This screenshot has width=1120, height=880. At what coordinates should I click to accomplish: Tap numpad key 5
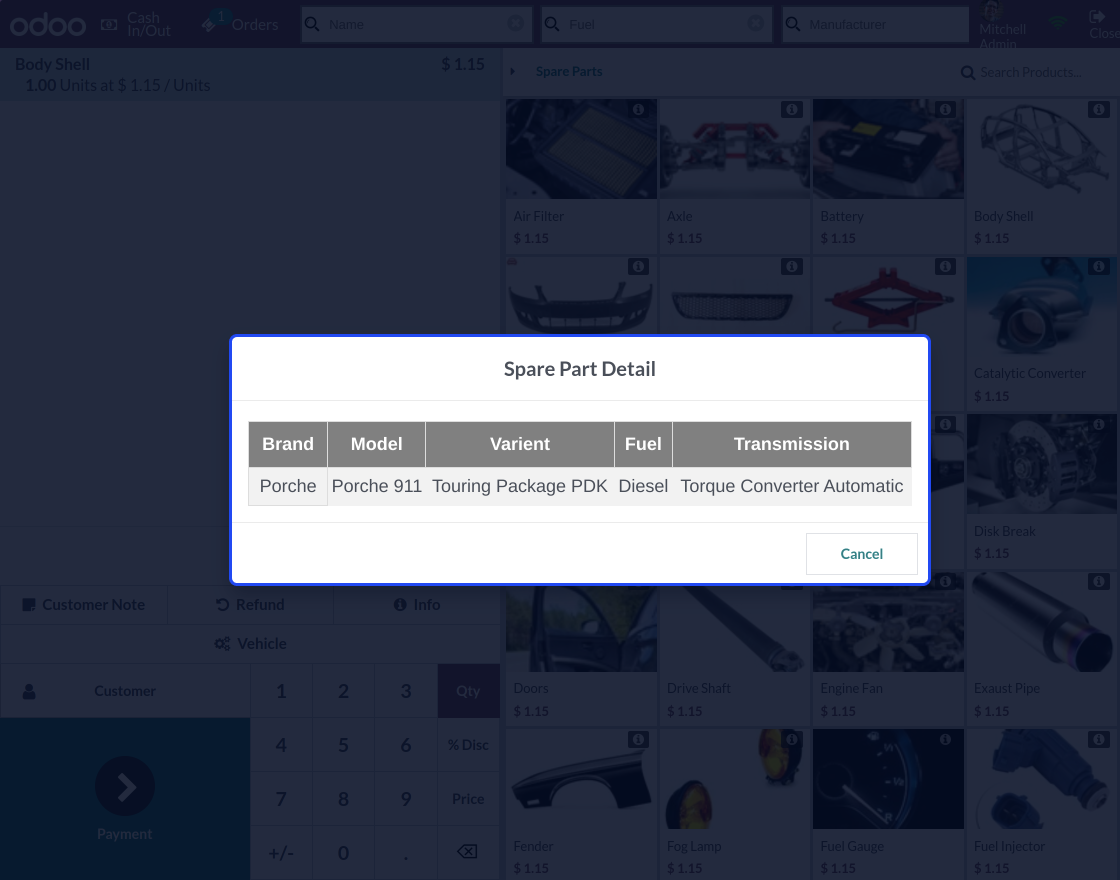[x=344, y=744]
